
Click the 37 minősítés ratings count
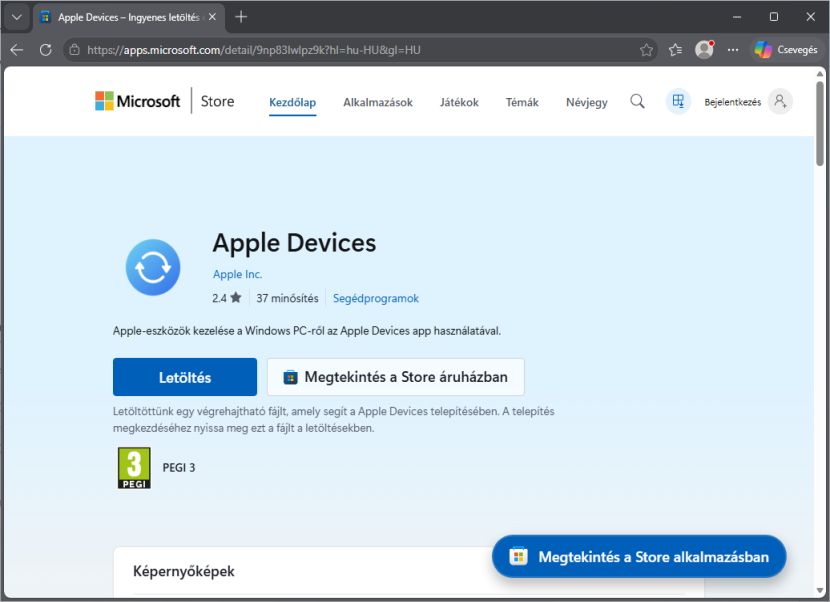click(287, 298)
